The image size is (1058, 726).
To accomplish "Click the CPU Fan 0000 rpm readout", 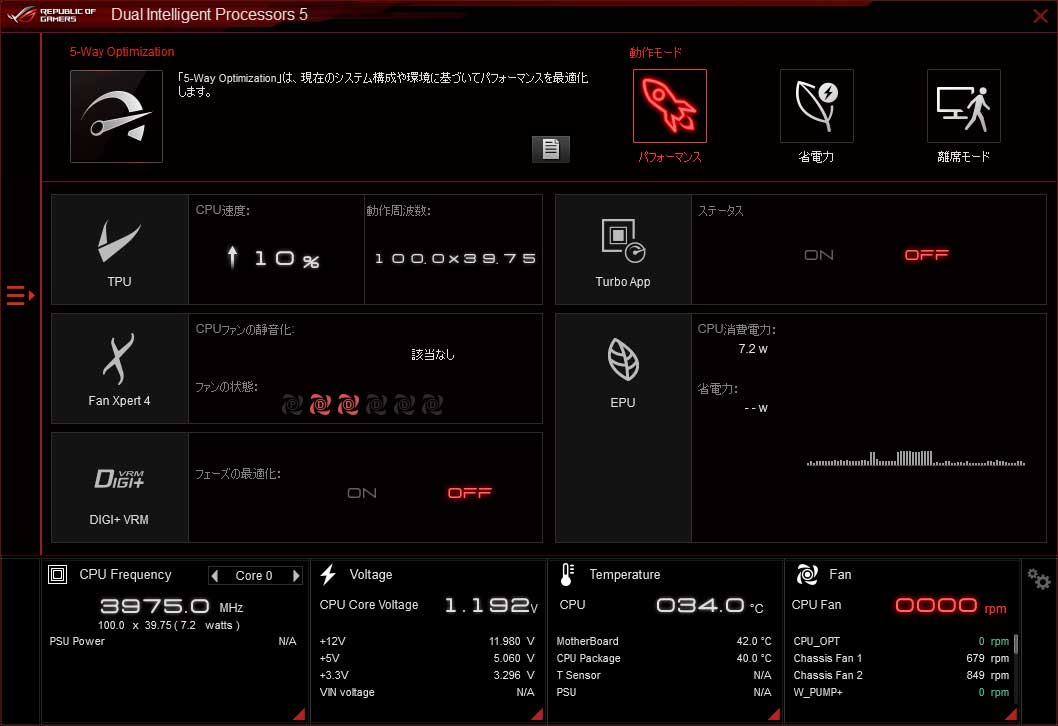I will tap(951, 606).
